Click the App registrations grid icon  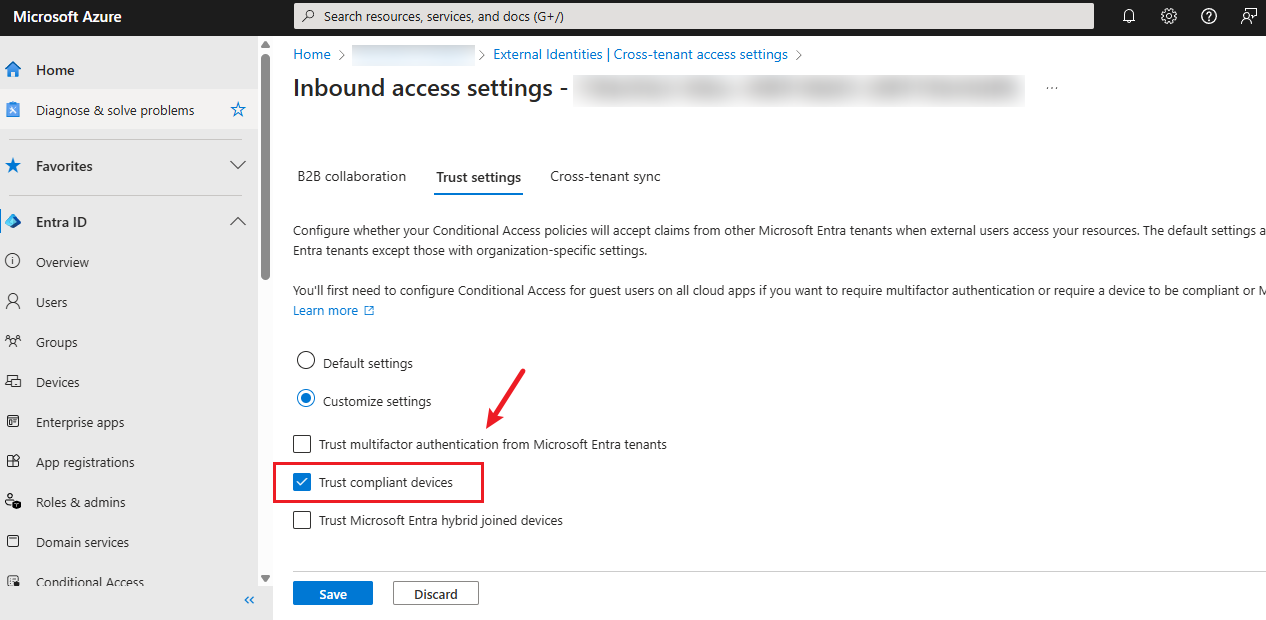[13, 462]
